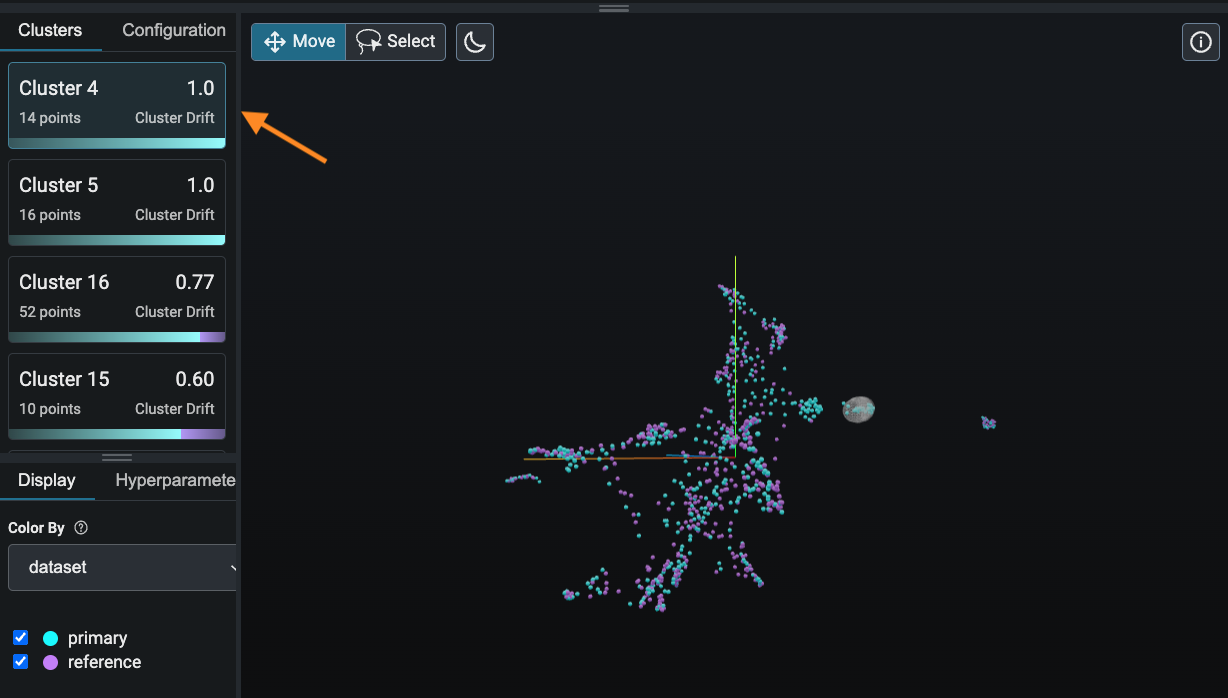Click the cyan primary color dot

click(50, 638)
